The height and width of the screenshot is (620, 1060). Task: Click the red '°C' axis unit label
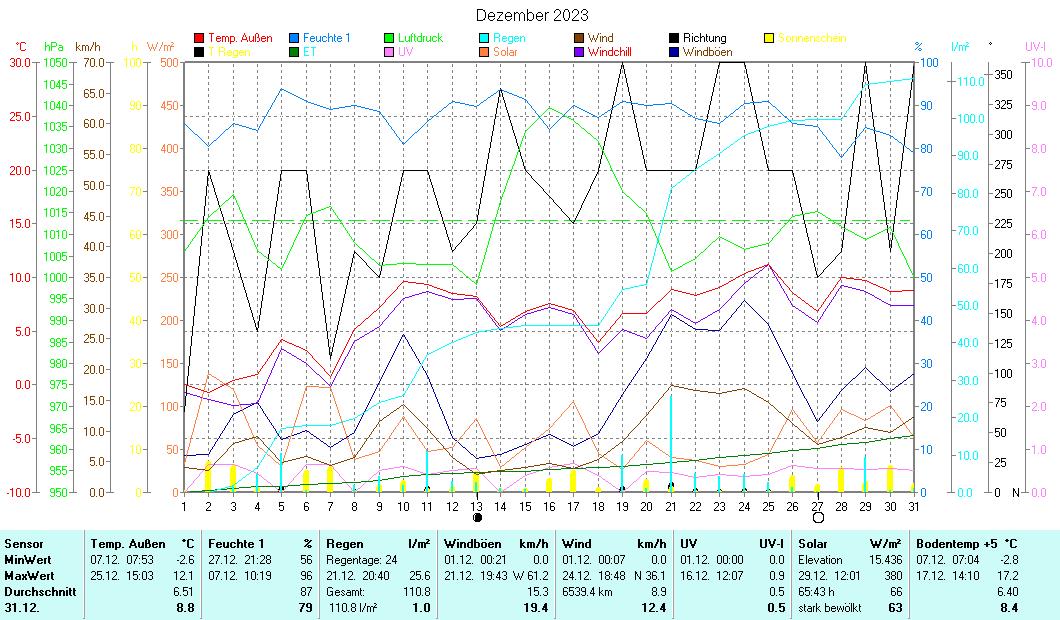21,47
